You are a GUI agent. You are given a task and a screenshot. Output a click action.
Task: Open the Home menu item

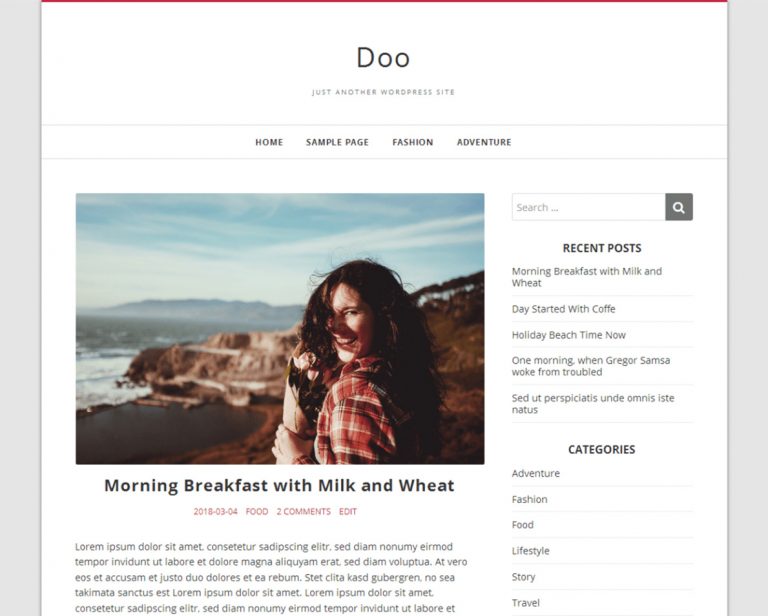[269, 142]
